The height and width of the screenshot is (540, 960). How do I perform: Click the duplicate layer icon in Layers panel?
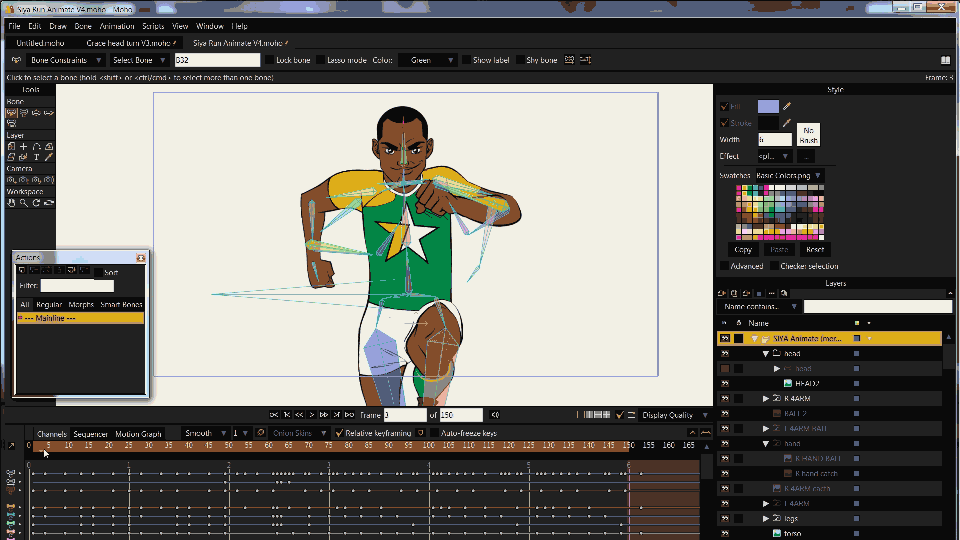[734, 294]
